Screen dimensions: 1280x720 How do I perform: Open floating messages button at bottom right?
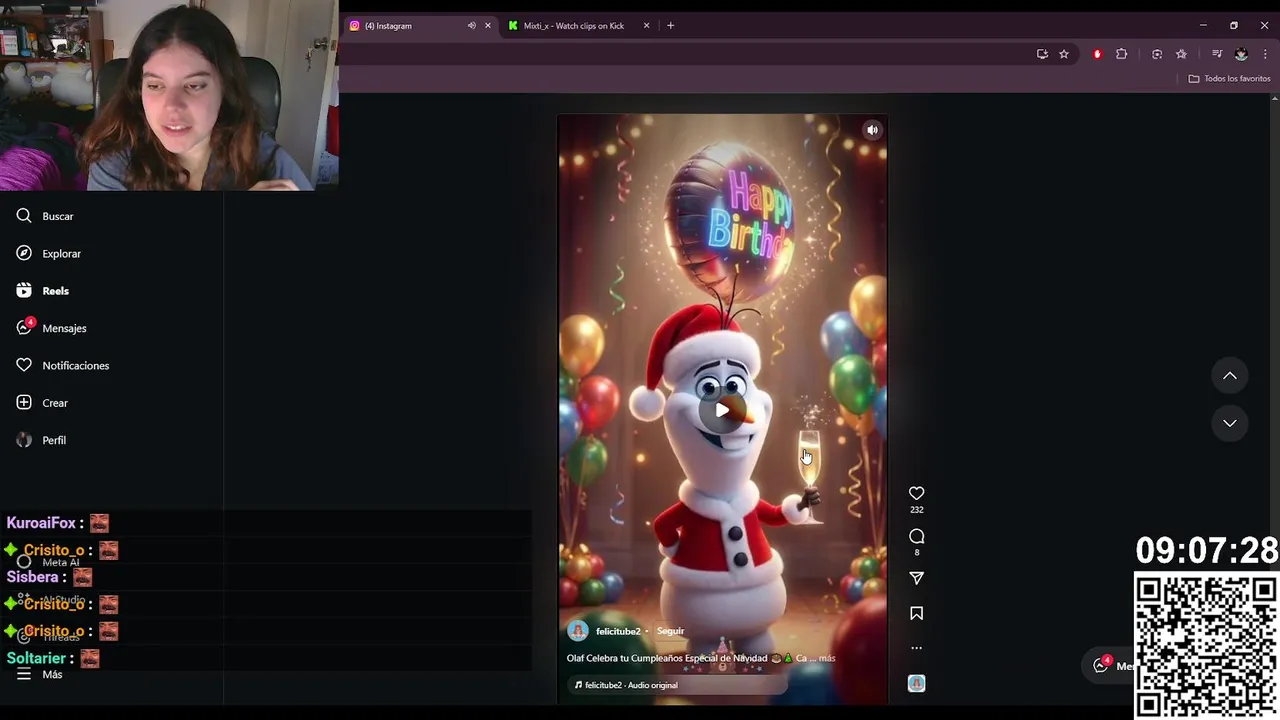pyautogui.click(x=1108, y=665)
